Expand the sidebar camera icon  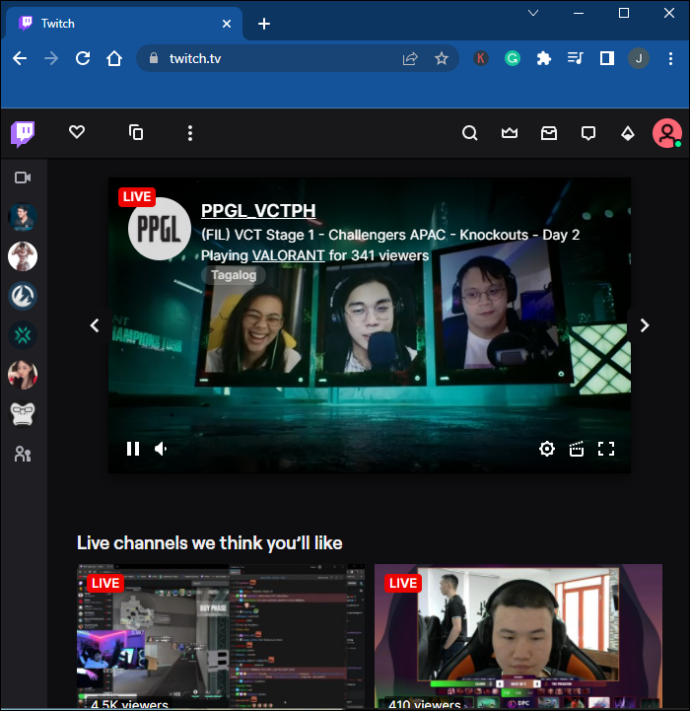tap(23, 177)
